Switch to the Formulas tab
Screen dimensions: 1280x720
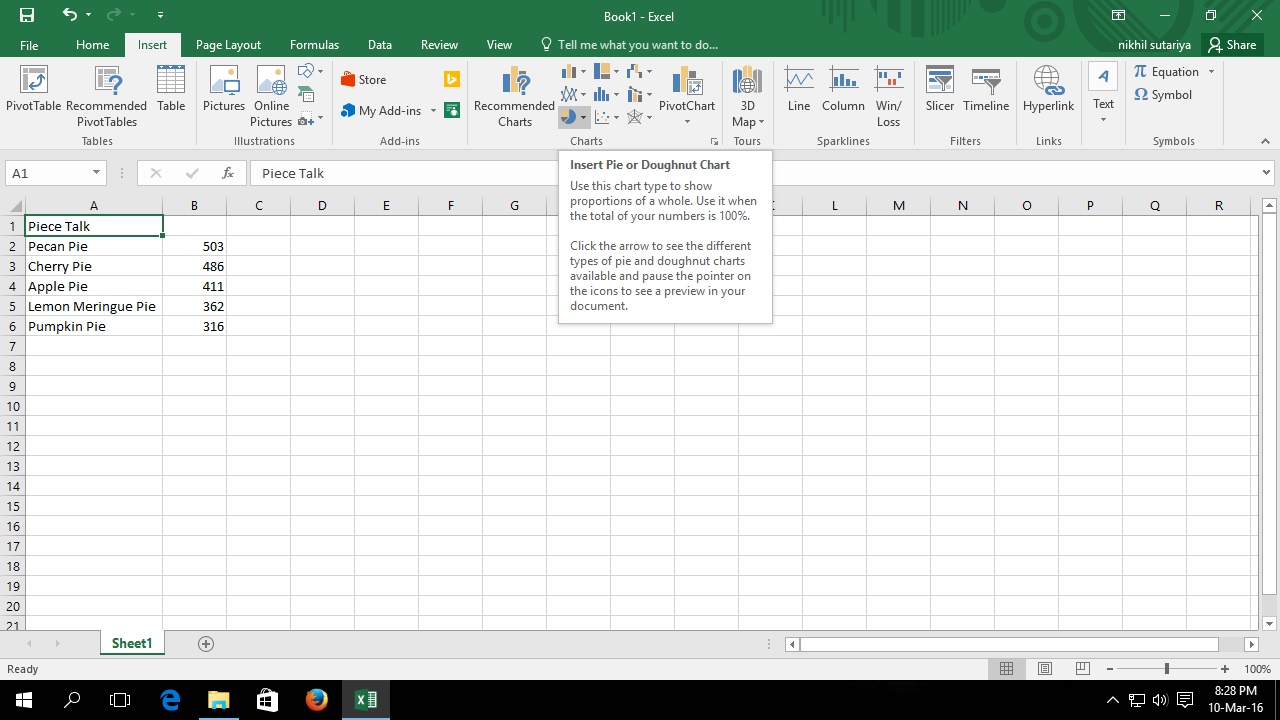coord(314,45)
